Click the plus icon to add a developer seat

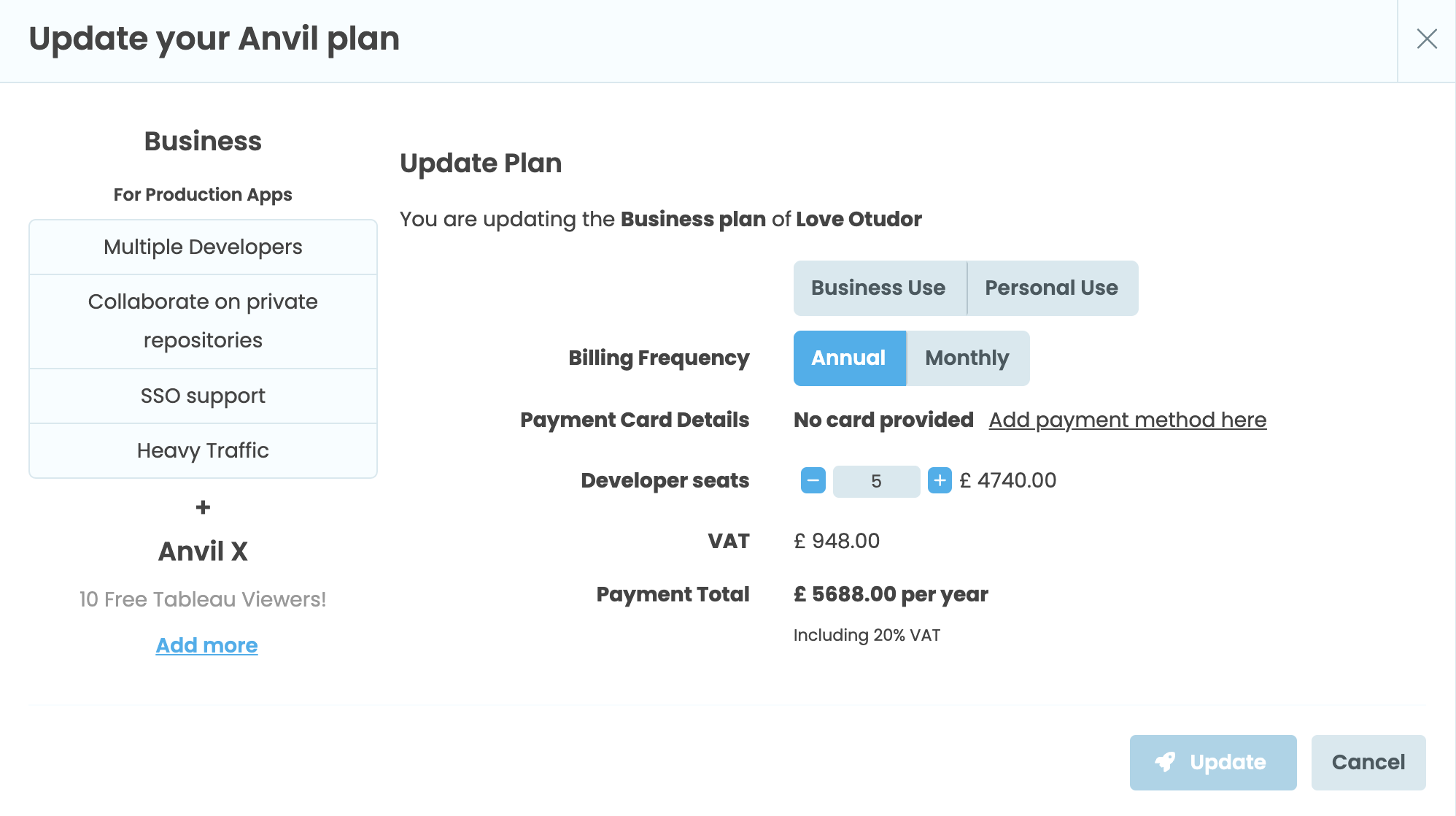pos(940,480)
